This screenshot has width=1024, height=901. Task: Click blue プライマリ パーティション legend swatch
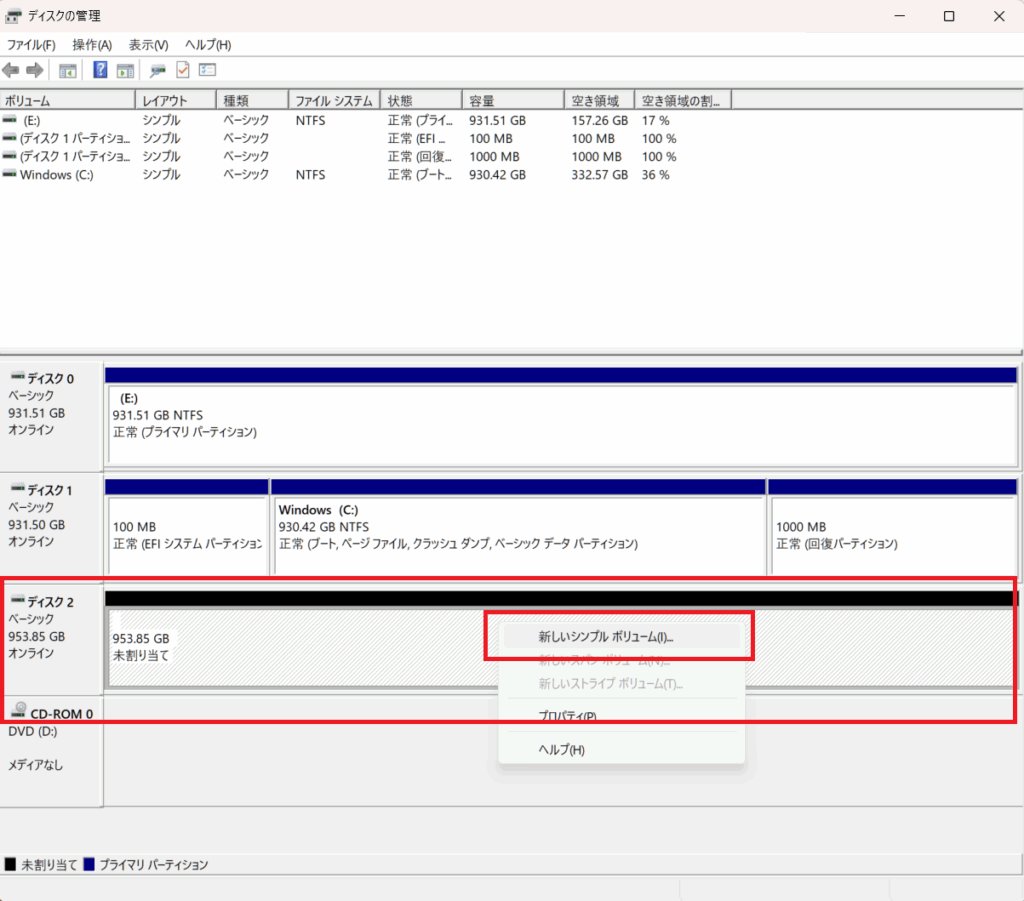coord(89,864)
